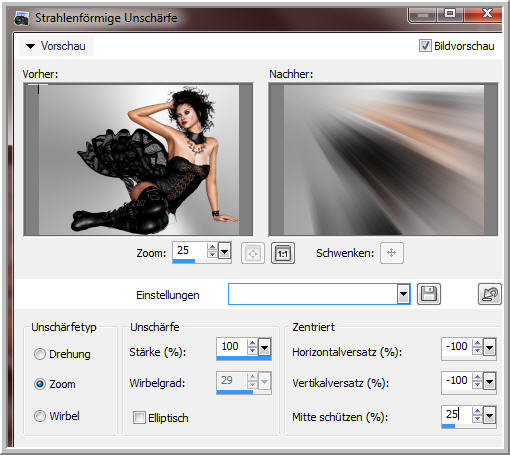Open the Zoom percentage dropdown arrow

coord(225,251)
